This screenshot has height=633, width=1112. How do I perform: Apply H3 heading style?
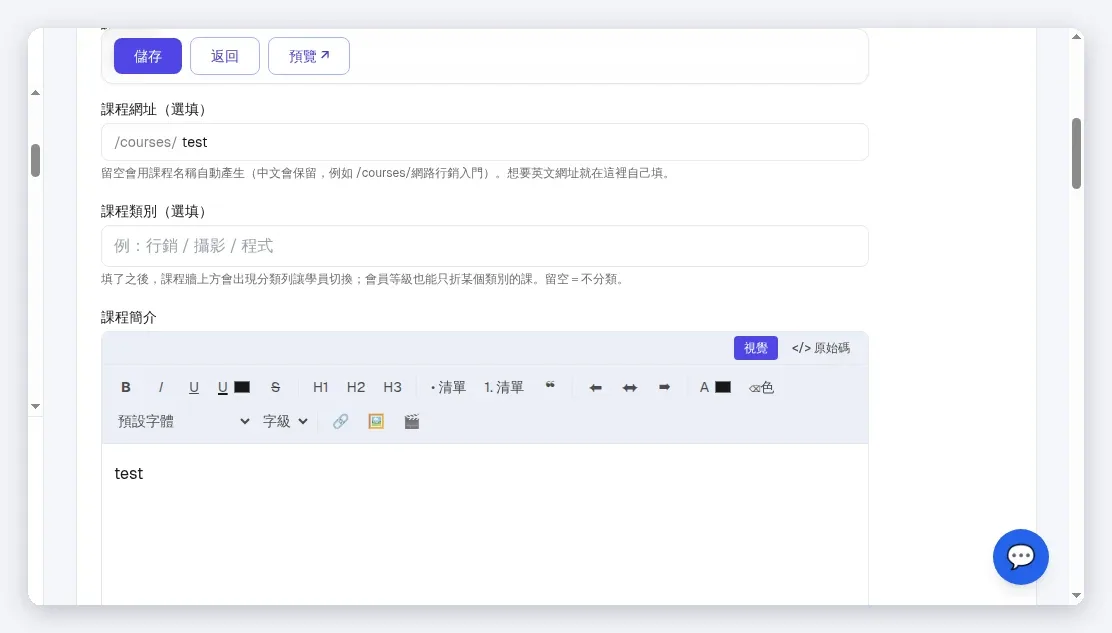[392, 387]
